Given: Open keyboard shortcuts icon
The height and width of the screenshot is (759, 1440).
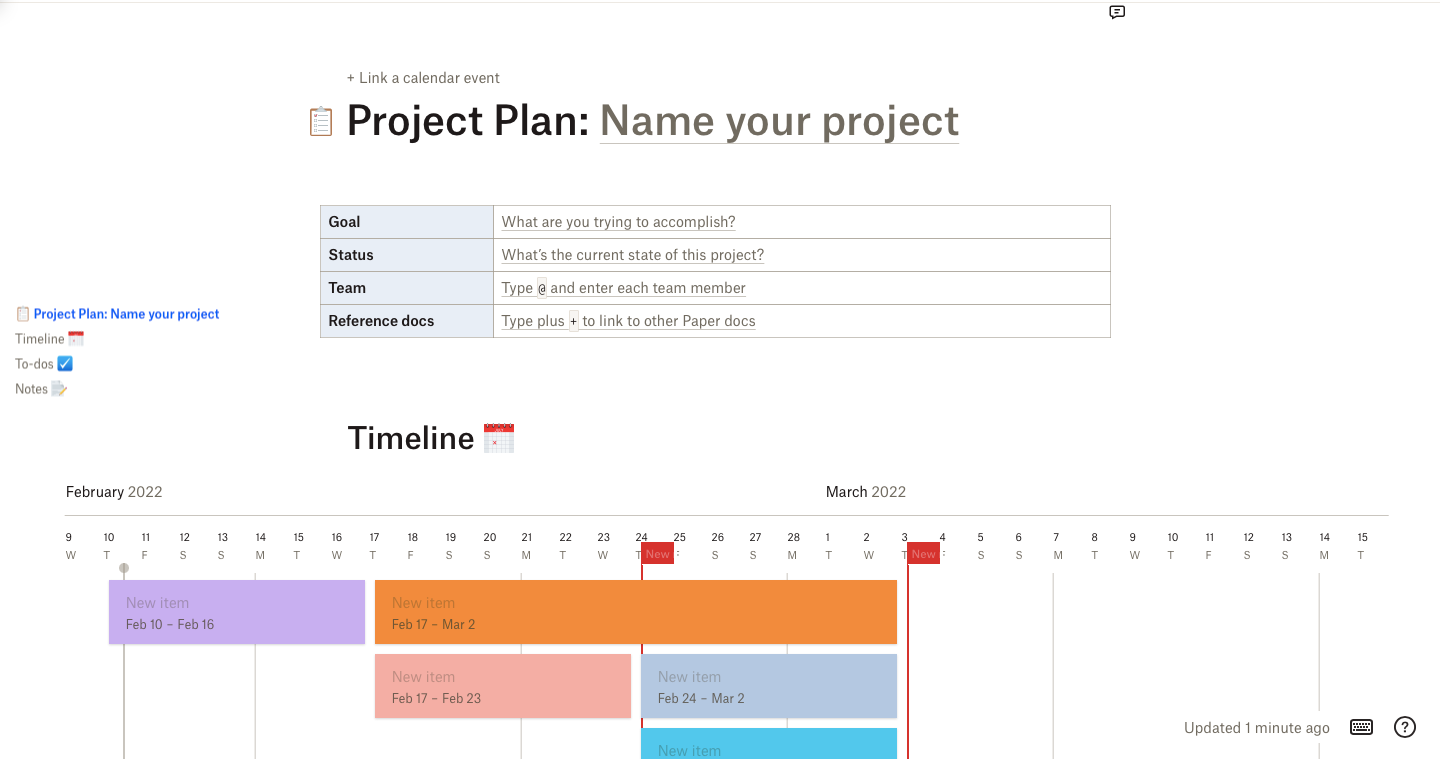Looking at the screenshot, I should click(x=1361, y=727).
